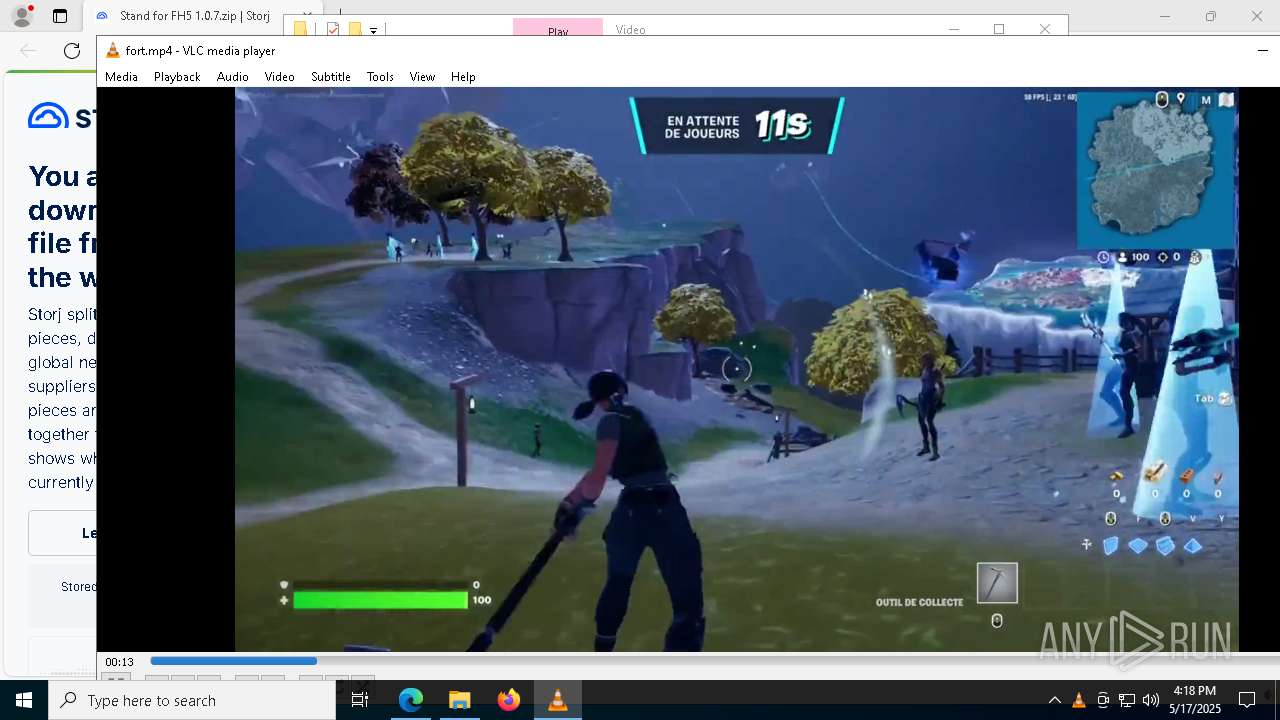Open the View menu in VLC
Screen dimensions: 1280x720
coord(422,77)
